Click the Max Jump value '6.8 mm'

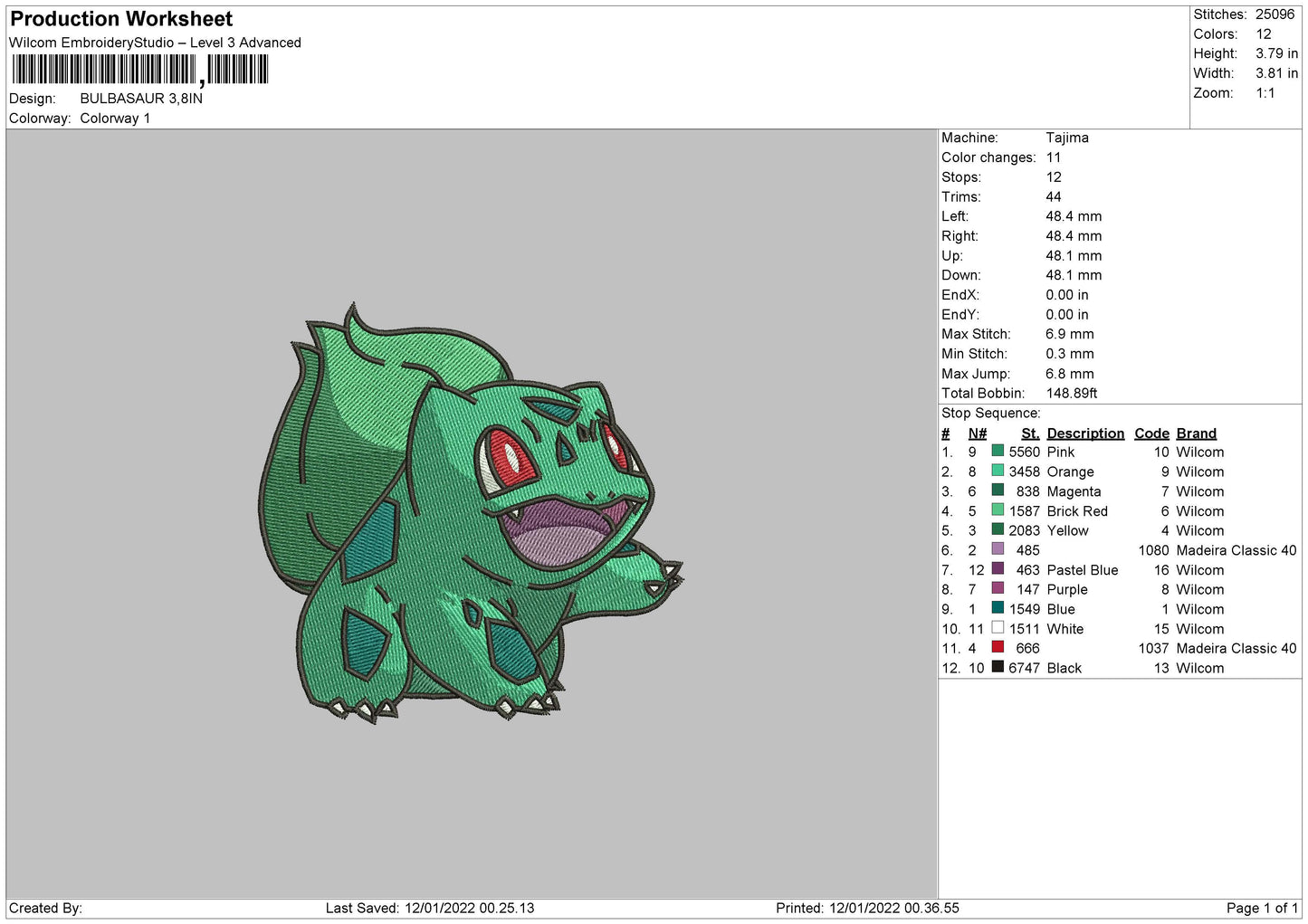pos(1070,374)
